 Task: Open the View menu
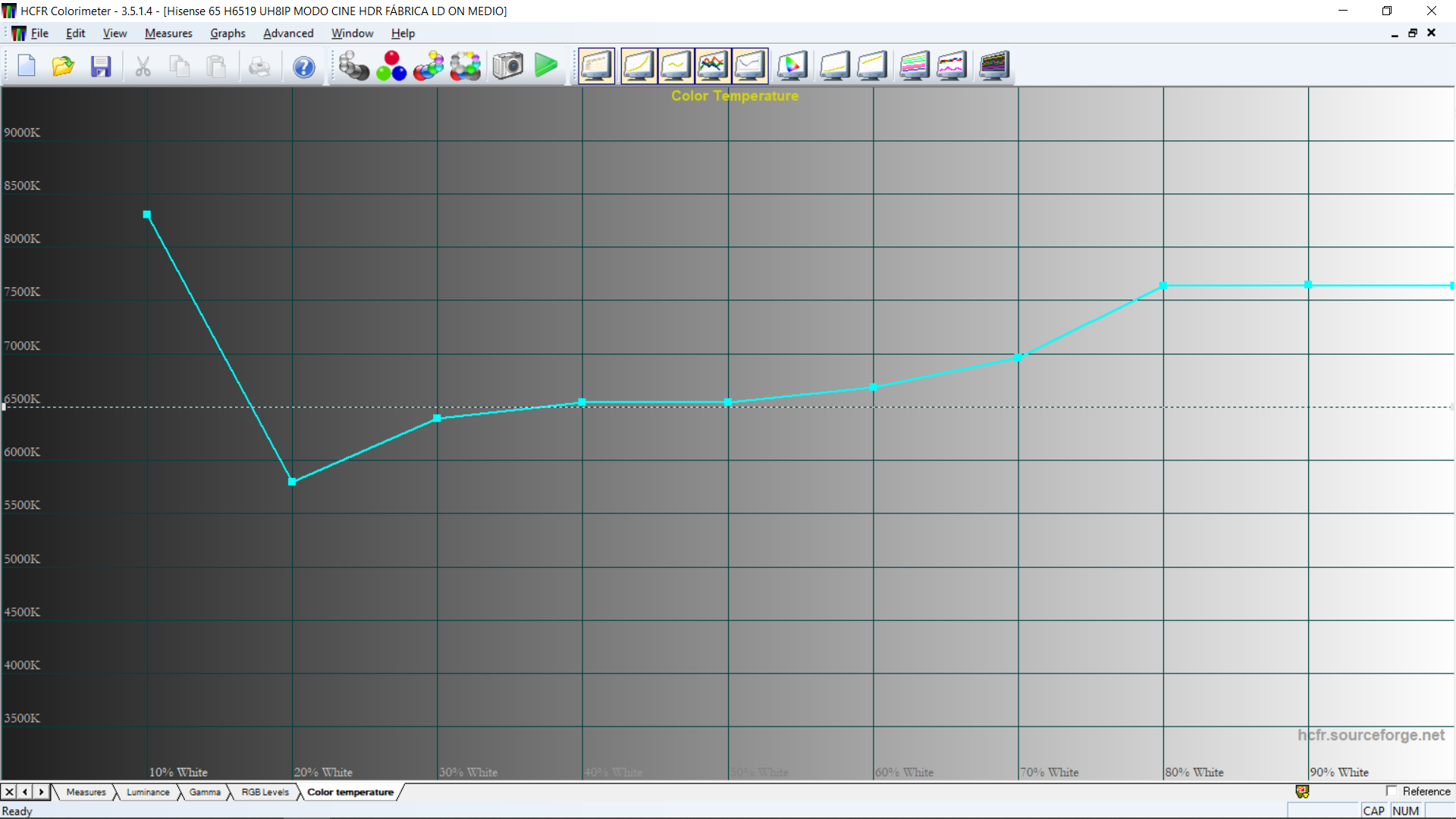click(115, 33)
